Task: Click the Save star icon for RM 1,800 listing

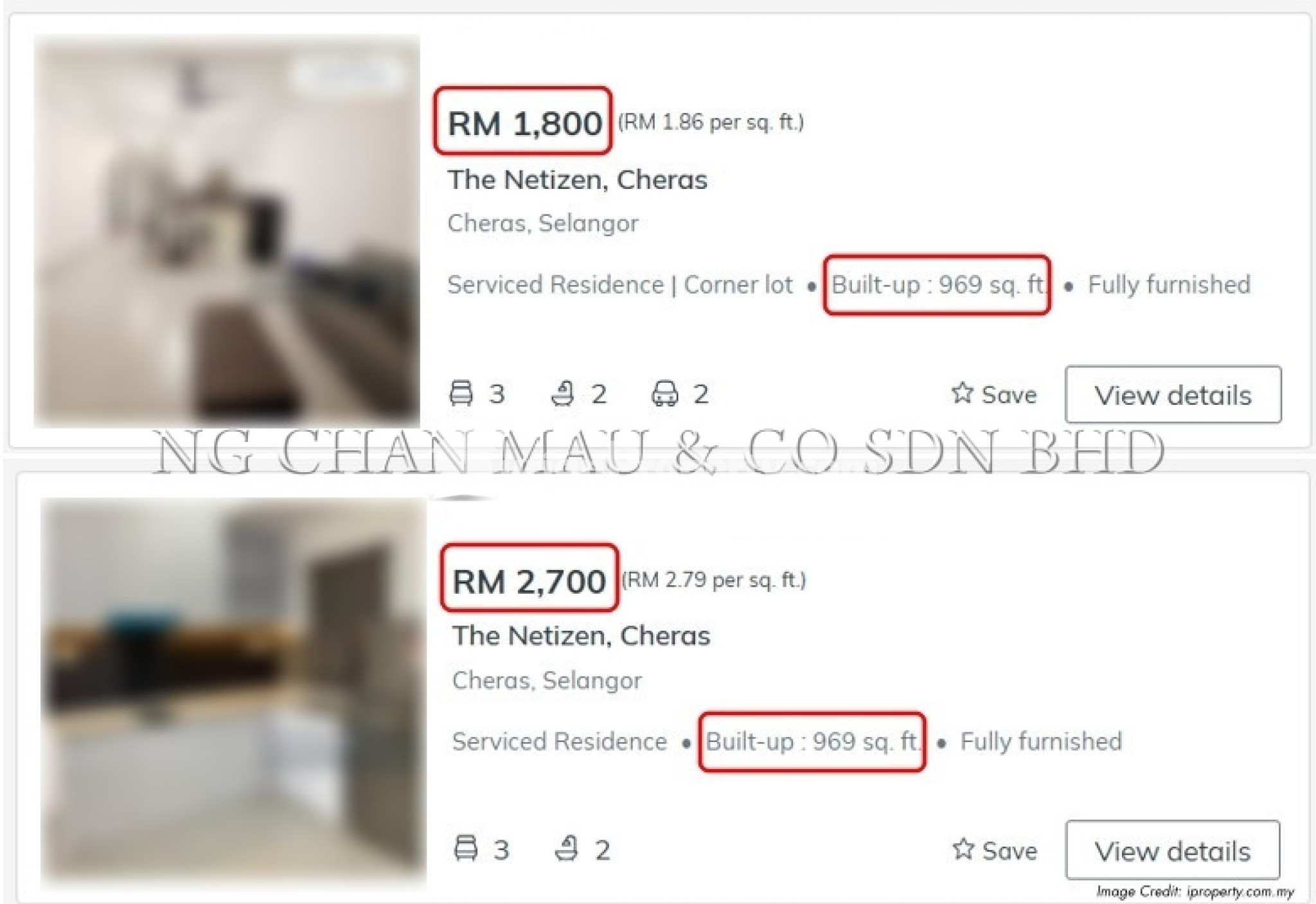Action: [x=962, y=392]
